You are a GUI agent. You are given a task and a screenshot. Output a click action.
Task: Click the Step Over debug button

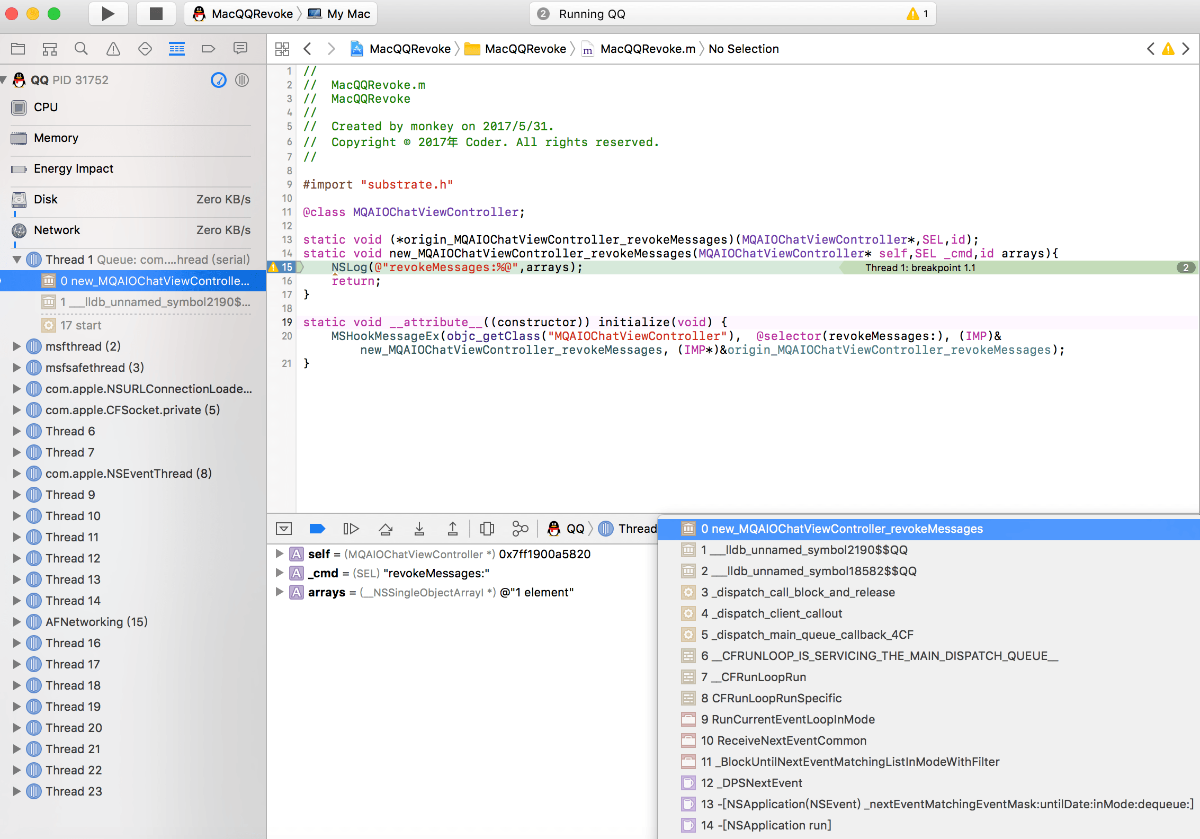[x=385, y=529]
